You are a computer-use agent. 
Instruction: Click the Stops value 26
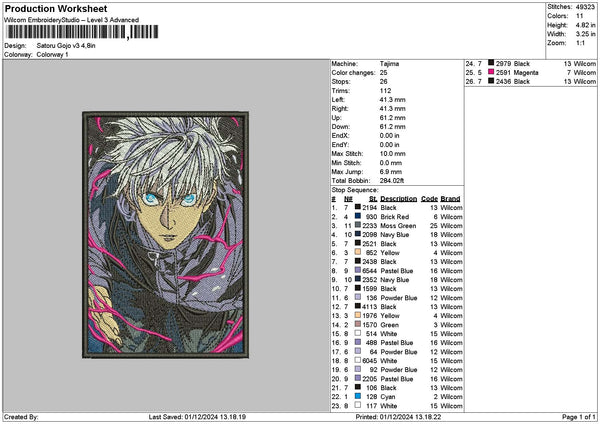pos(383,82)
